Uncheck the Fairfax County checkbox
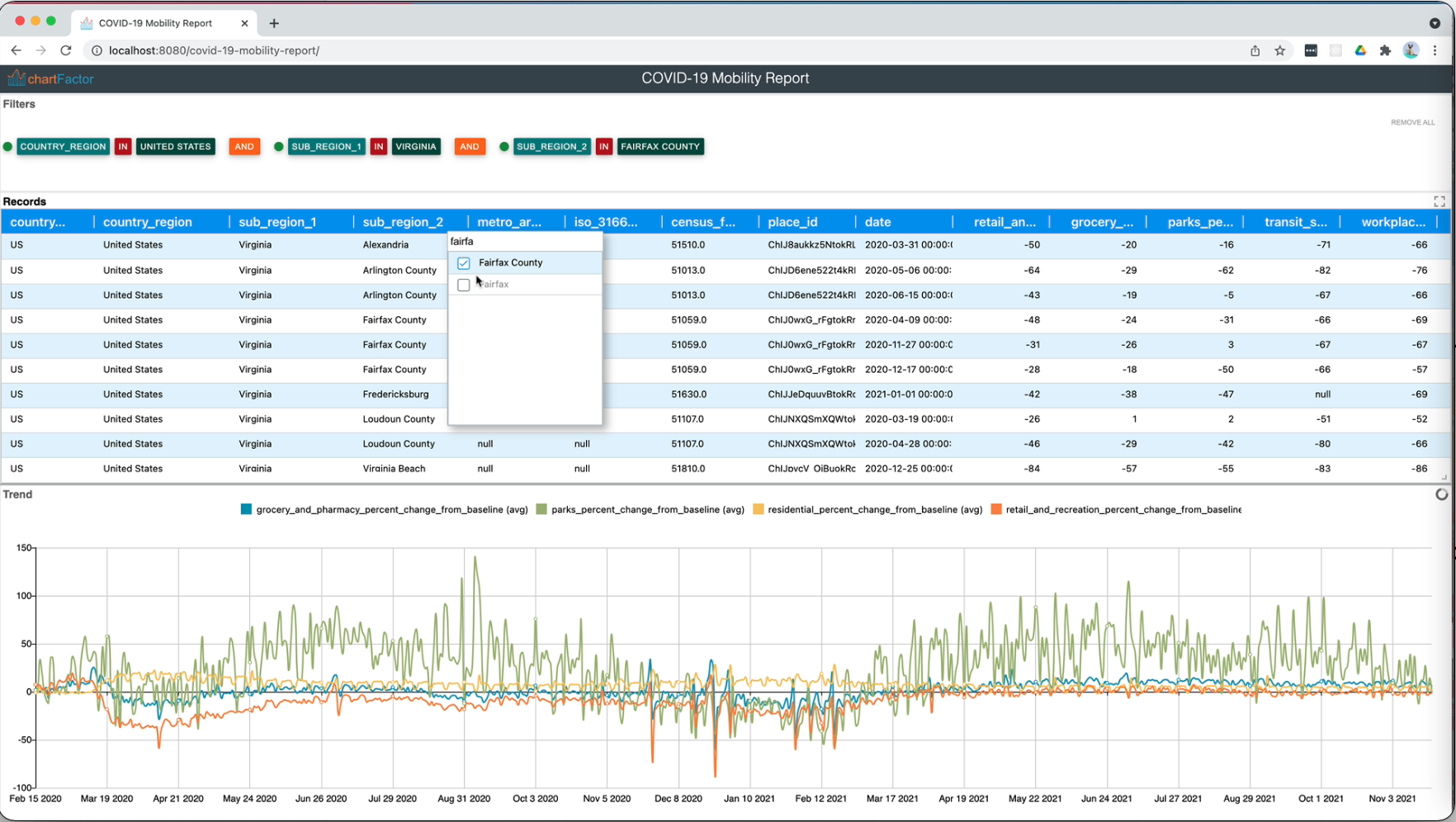 pyautogui.click(x=464, y=263)
